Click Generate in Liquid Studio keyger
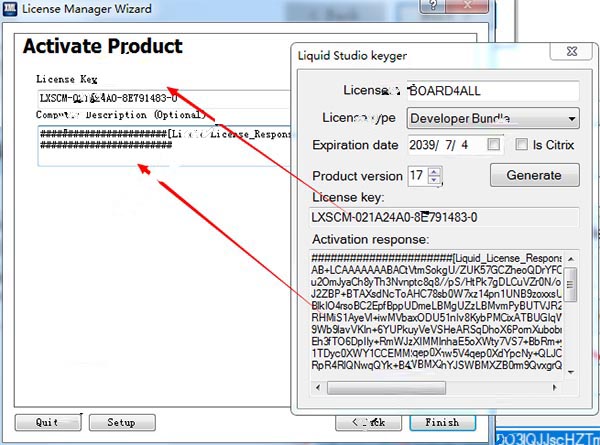Image resolution: width=600 pixels, height=445 pixels. pos(535,175)
